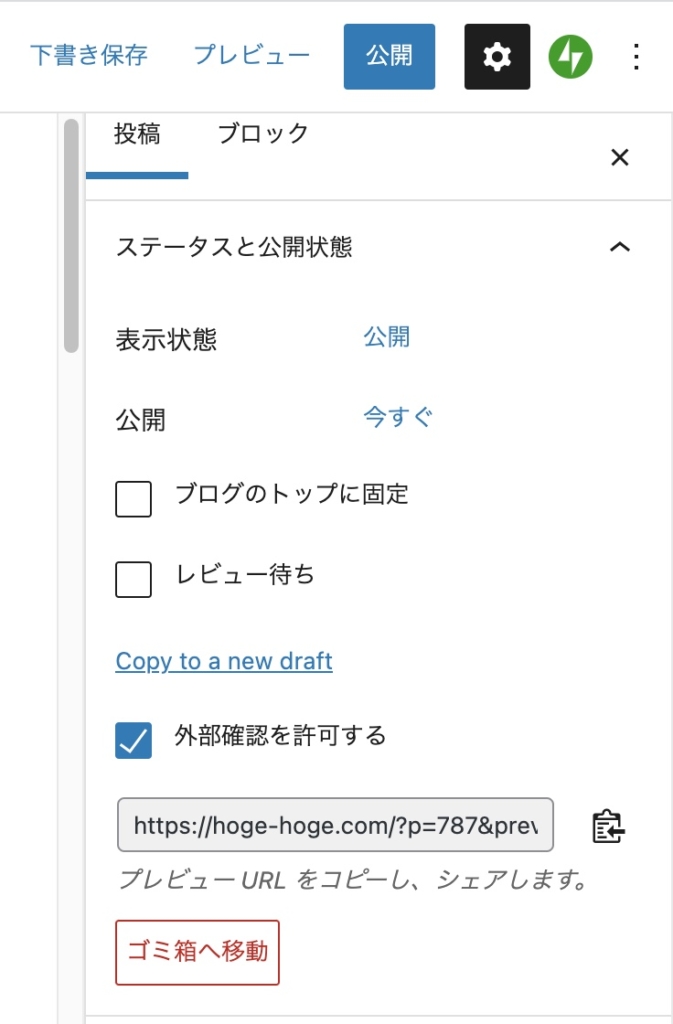Click the ゴミ箱へ移動 trash button
Image resolution: width=673 pixels, height=1024 pixels.
[x=197, y=951]
